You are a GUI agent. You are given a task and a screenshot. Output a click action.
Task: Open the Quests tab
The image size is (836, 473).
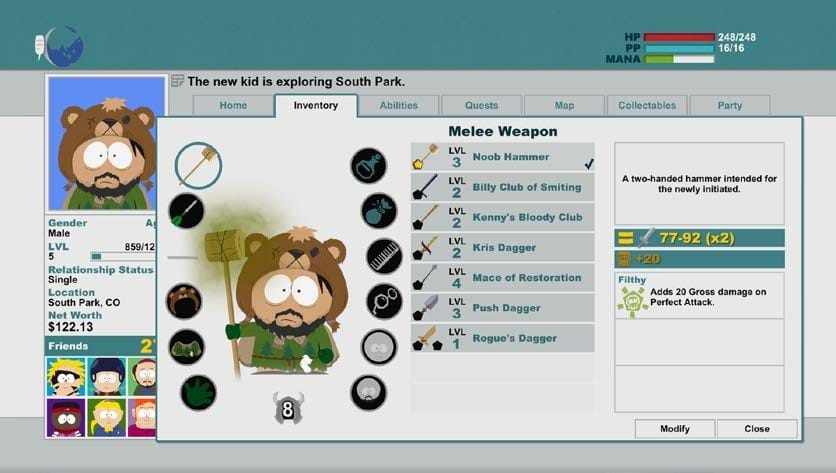coord(482,105)
